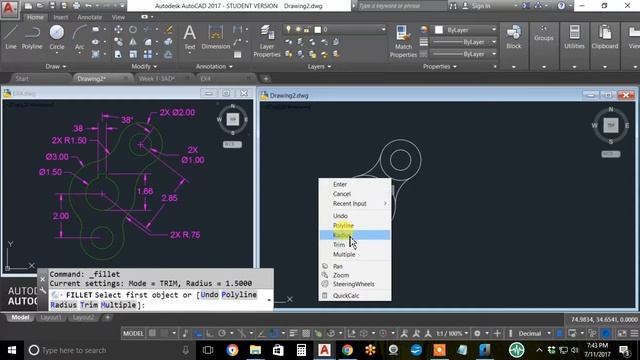640x360 pixels.
Task: Expand the Modify panel dropdown
Action: [x=144, y=66]
